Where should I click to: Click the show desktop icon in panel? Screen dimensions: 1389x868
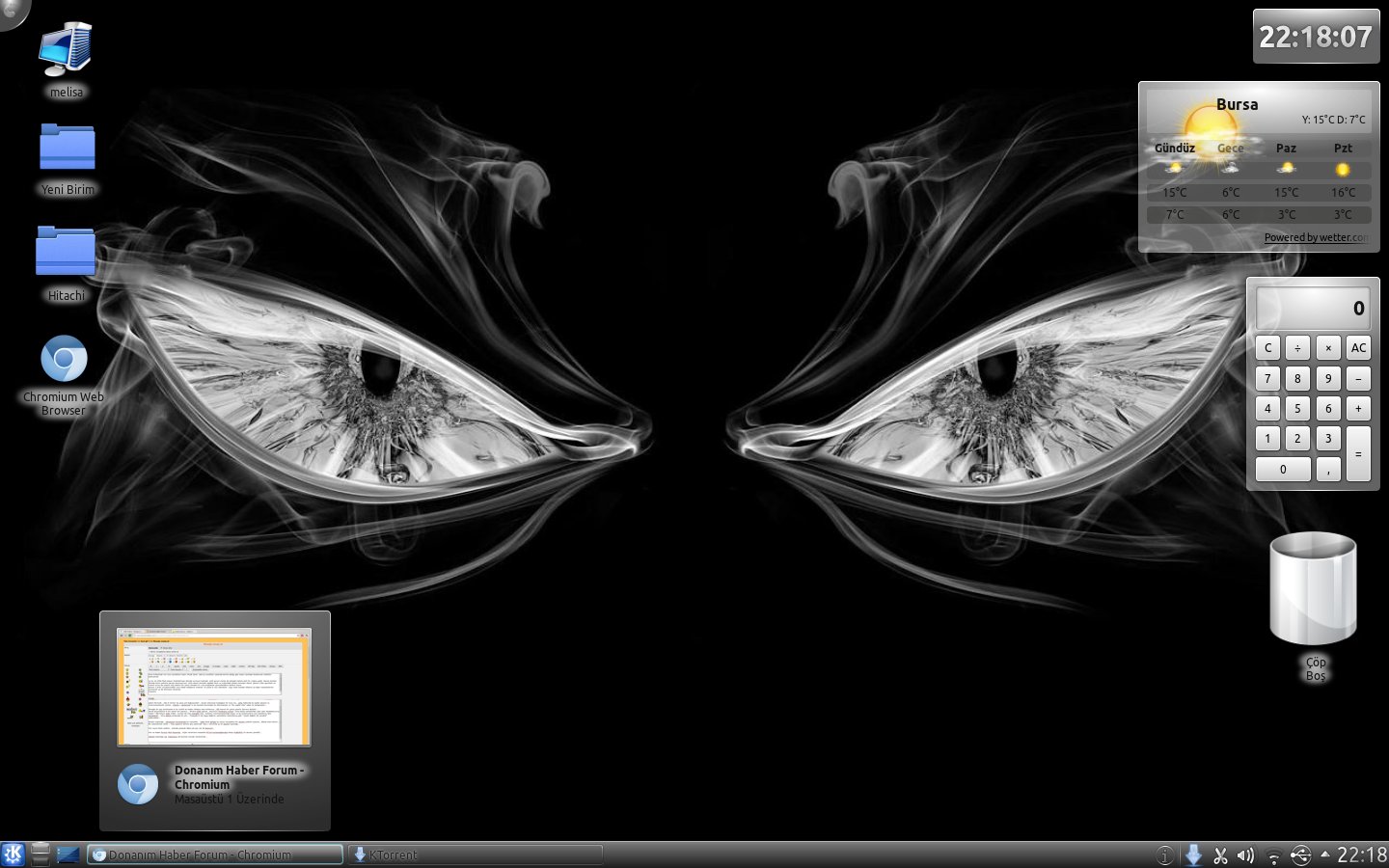(x=68, y=854)
